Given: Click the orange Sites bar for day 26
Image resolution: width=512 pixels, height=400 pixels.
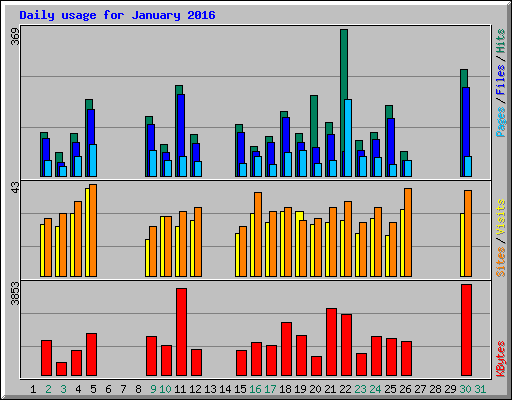Looking at the screenshot, I should [x=408, y=232].
